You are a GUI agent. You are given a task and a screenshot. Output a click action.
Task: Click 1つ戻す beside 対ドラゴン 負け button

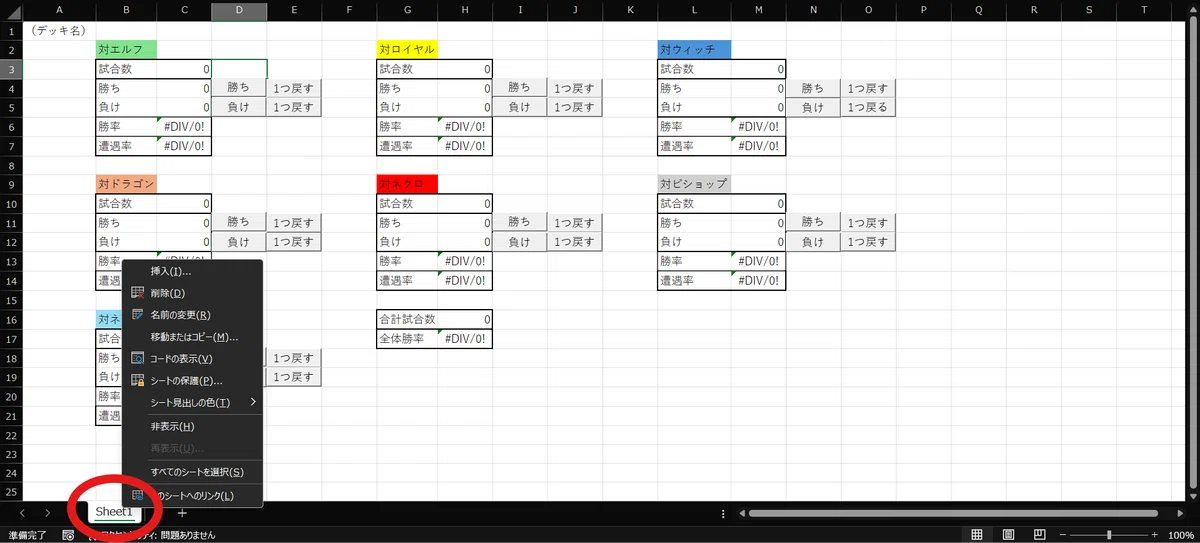coord(294,241)
